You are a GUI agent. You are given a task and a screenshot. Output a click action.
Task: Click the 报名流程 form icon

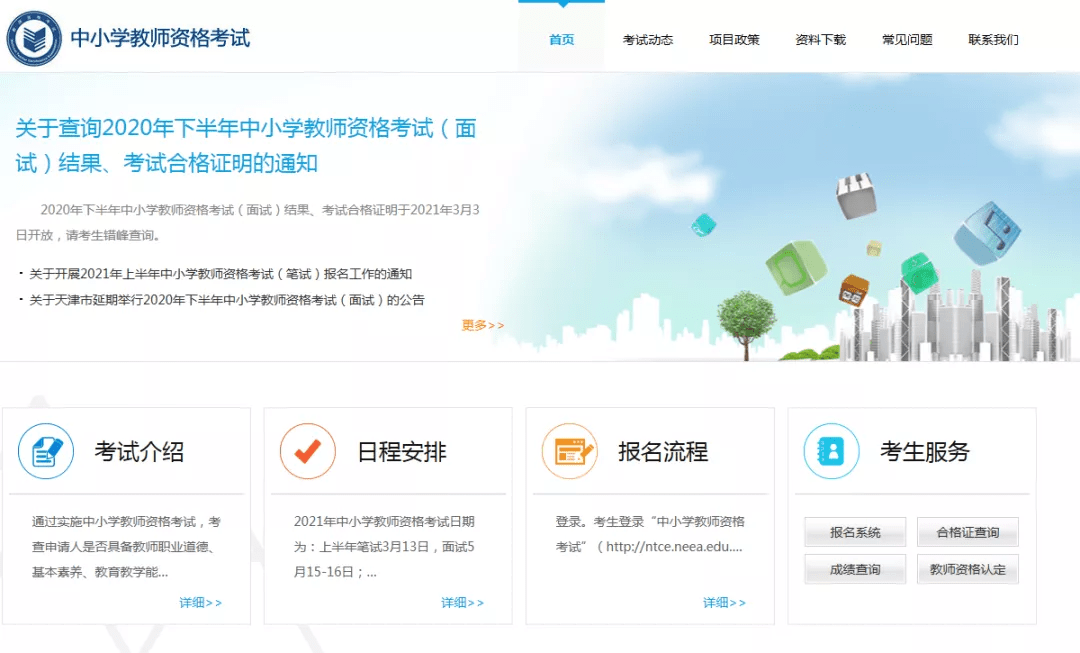point(570,451)
